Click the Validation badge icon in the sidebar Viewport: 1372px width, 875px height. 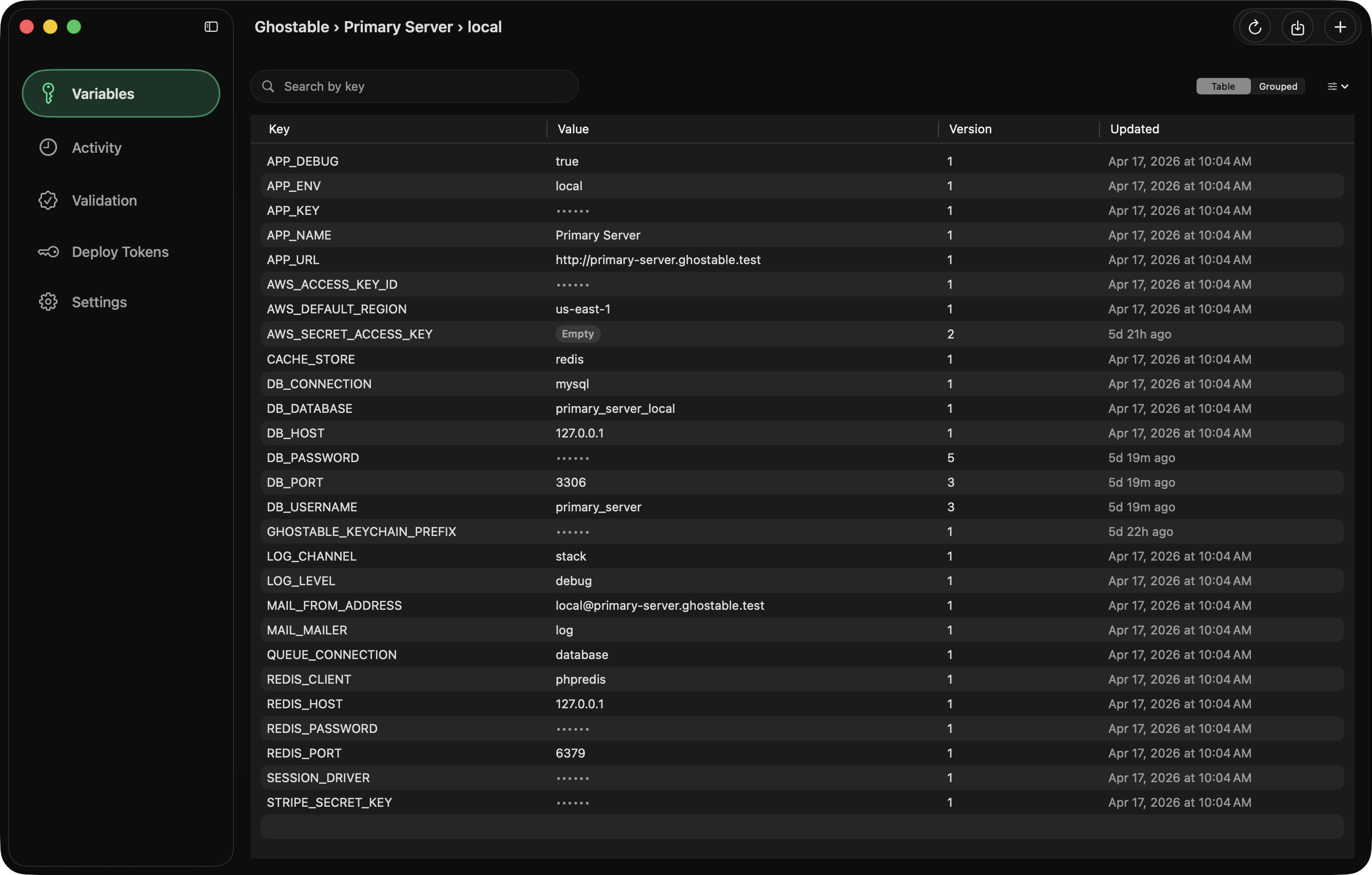tap(48, 201)
